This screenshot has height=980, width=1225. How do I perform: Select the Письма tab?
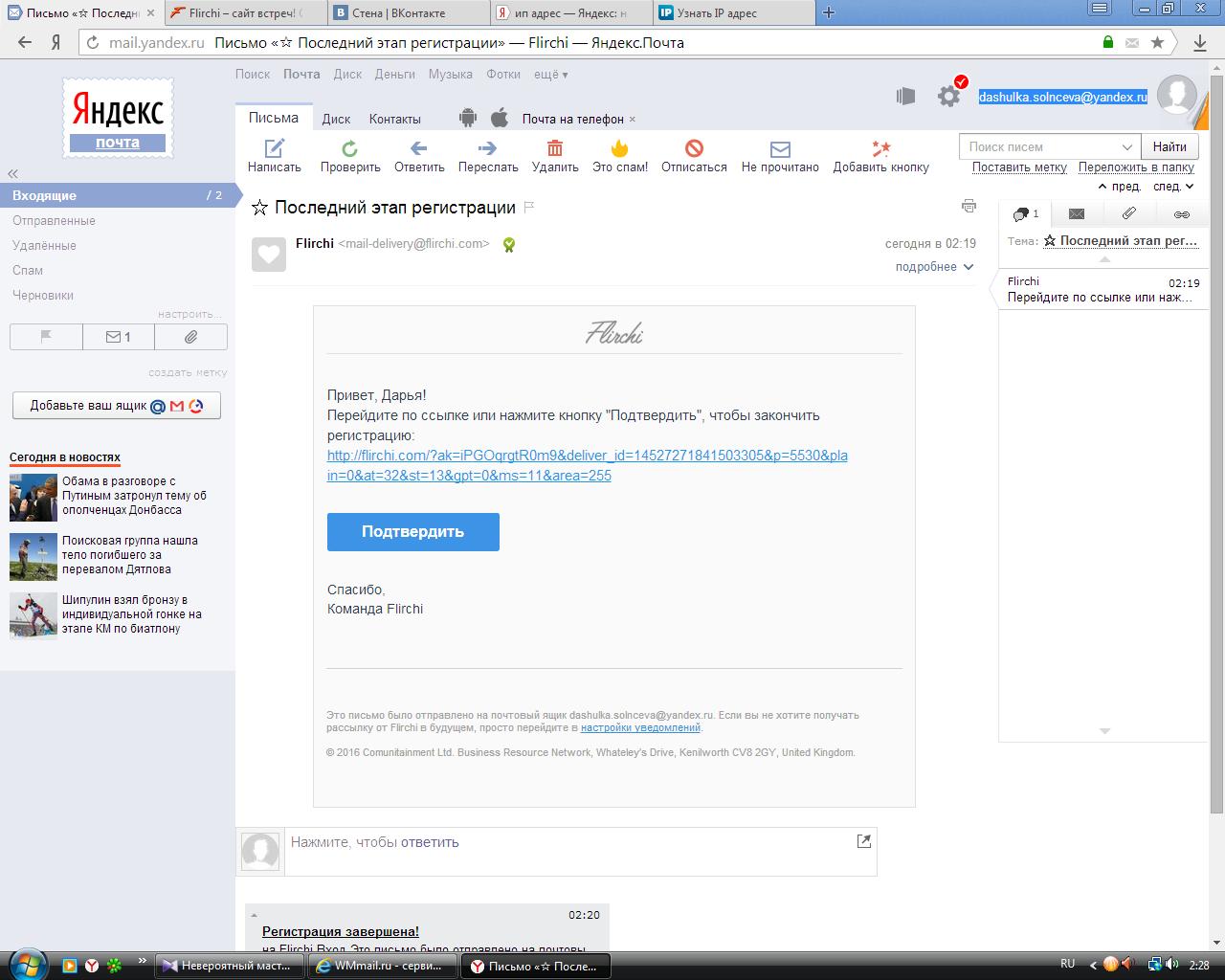(274, 118)
